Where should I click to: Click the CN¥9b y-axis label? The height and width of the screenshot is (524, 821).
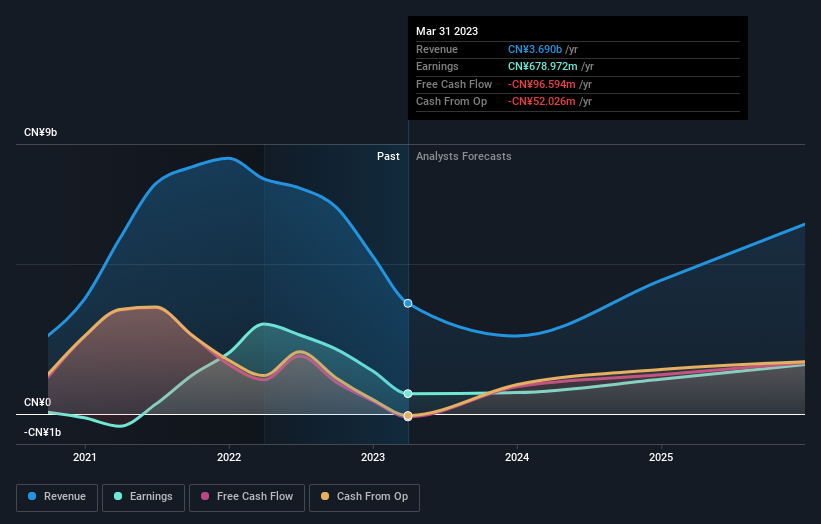click(x=40, y=132)
